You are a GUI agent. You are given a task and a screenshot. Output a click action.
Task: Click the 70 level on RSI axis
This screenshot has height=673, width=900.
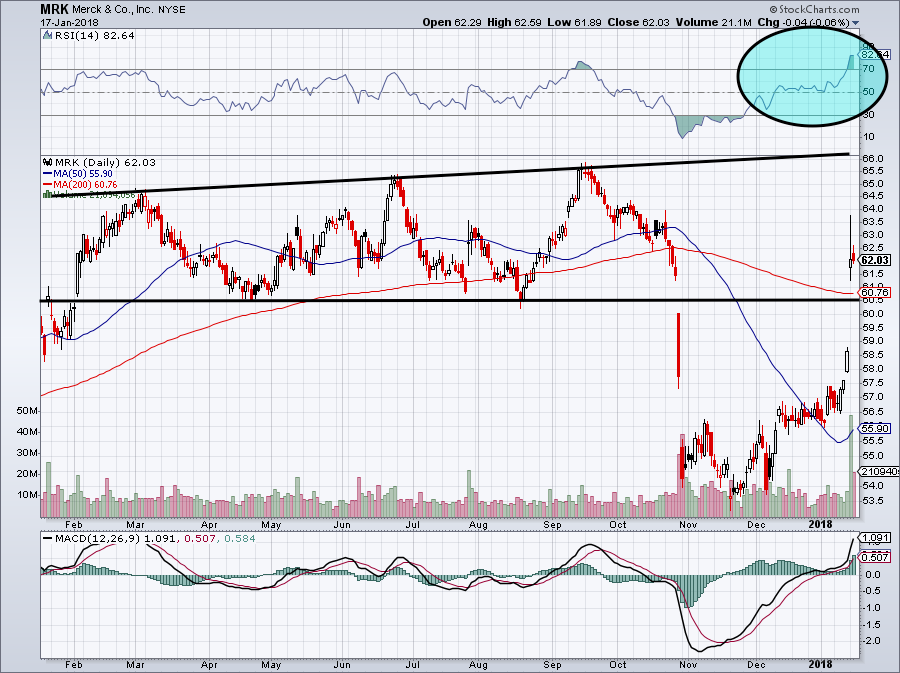(x=868, y=69)
